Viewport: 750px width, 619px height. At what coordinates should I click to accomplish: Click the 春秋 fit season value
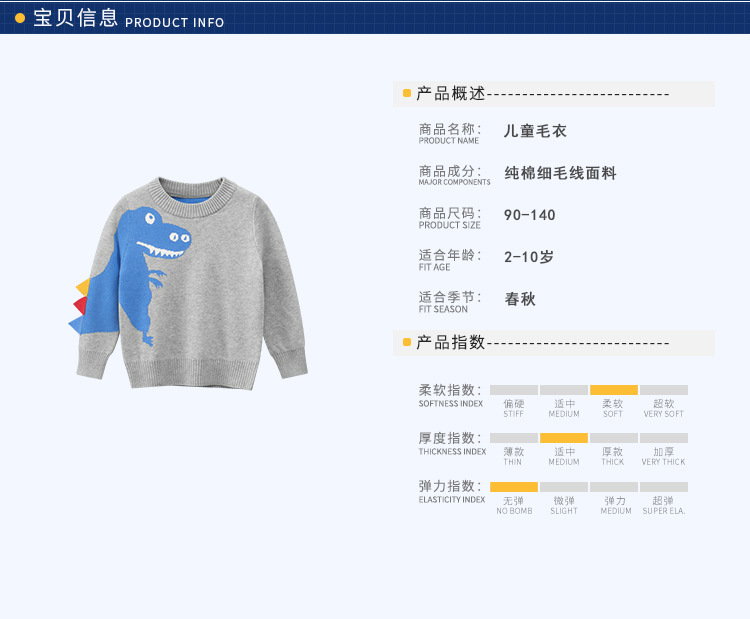click(x=520, y=299)
